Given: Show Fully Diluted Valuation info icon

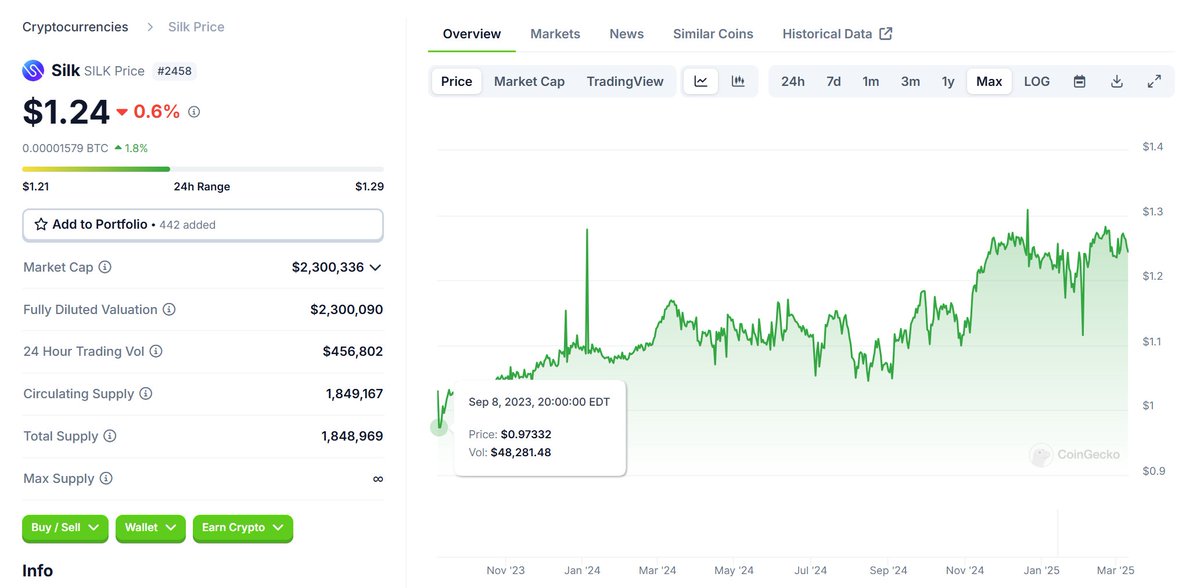Looking at the screenshot, I should (169, 310).
